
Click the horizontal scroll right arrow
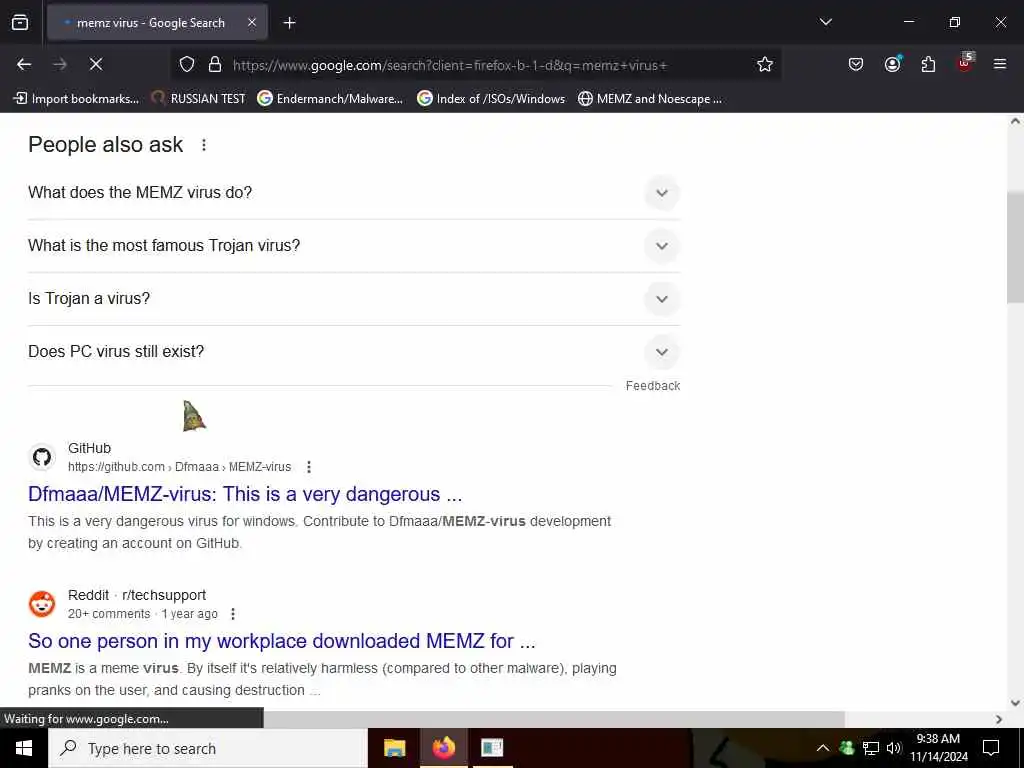coord(999,719)
